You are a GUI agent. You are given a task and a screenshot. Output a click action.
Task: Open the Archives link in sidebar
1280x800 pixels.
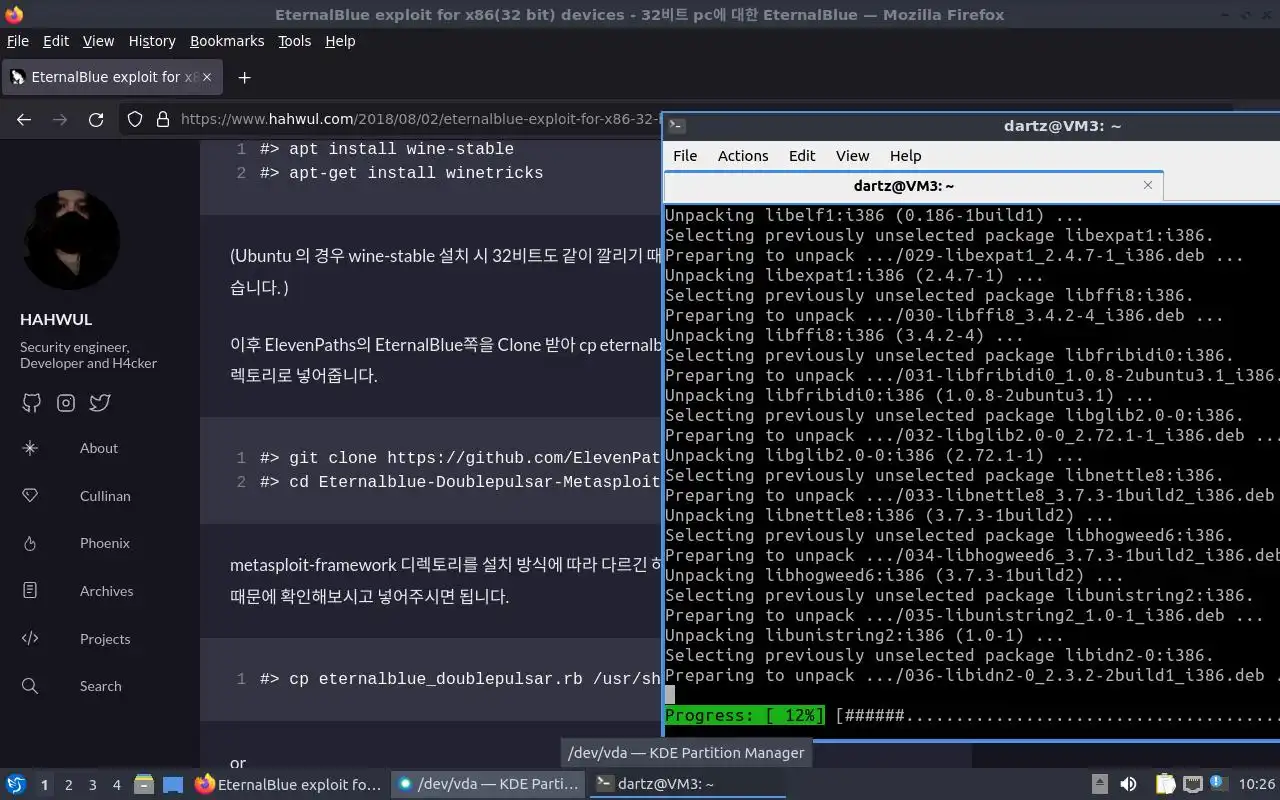click(106, 591)
